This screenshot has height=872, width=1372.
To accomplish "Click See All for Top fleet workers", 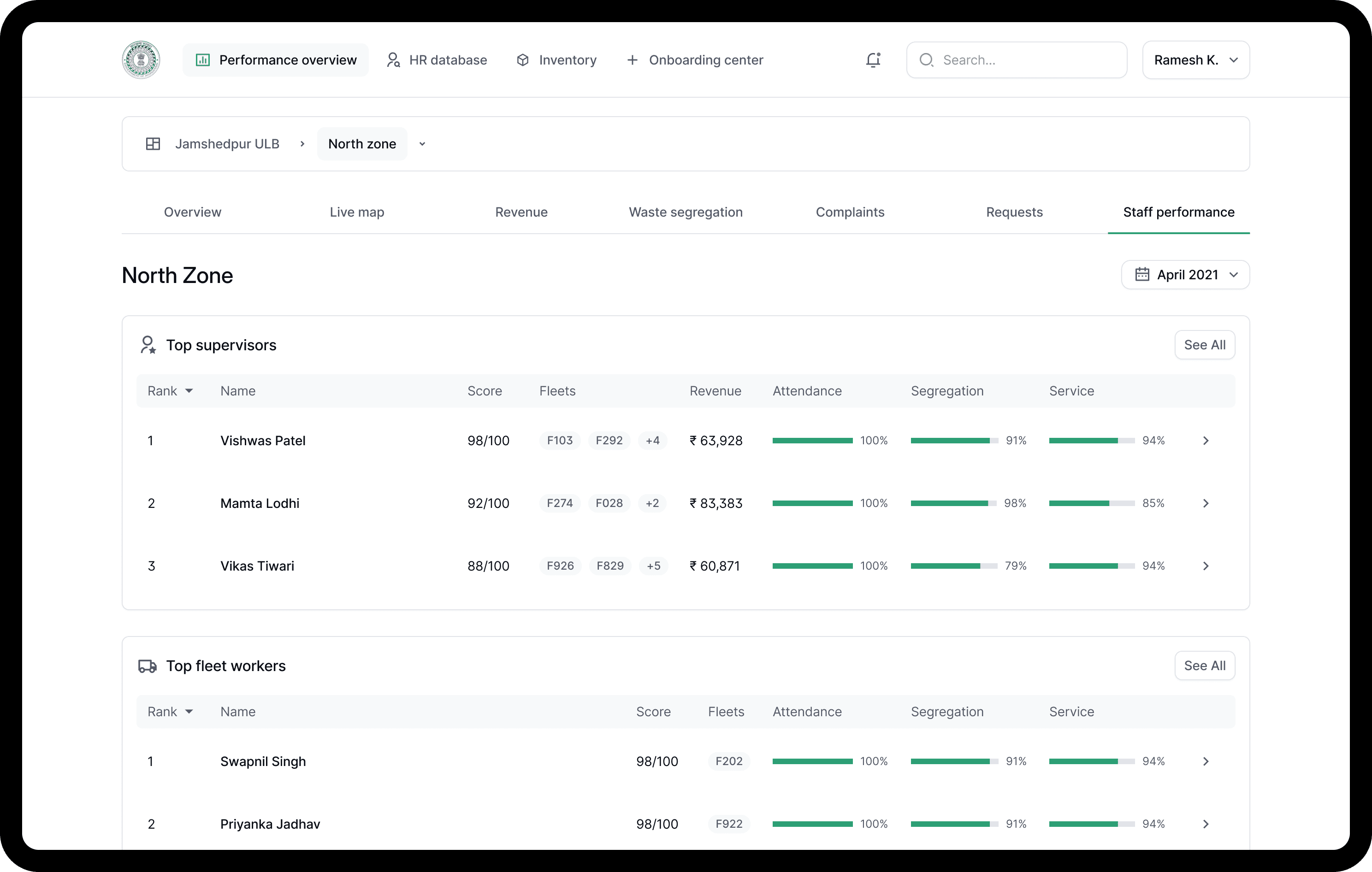I will (1204, 666).
